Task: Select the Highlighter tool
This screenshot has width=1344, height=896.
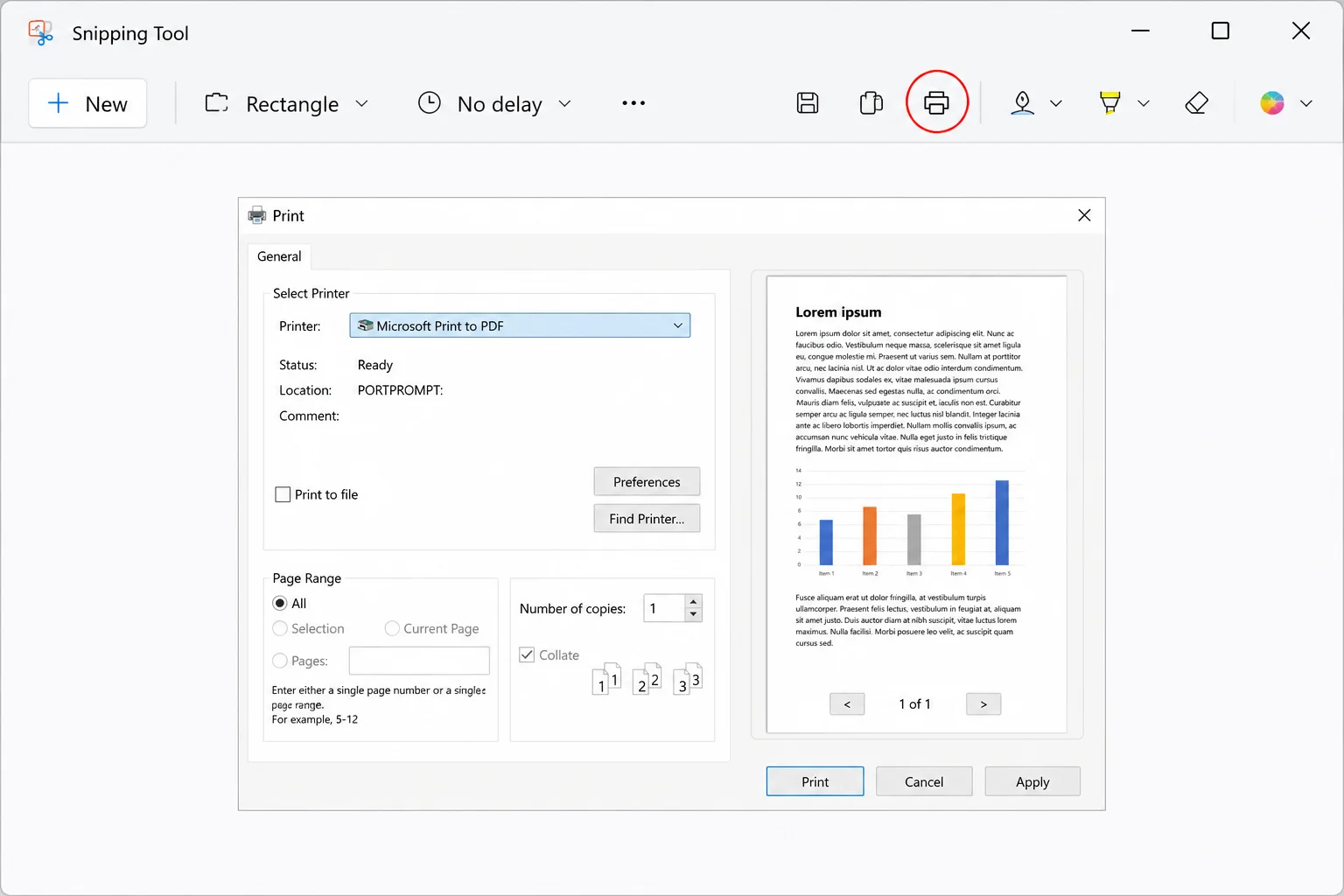Action: [1109, 103]
